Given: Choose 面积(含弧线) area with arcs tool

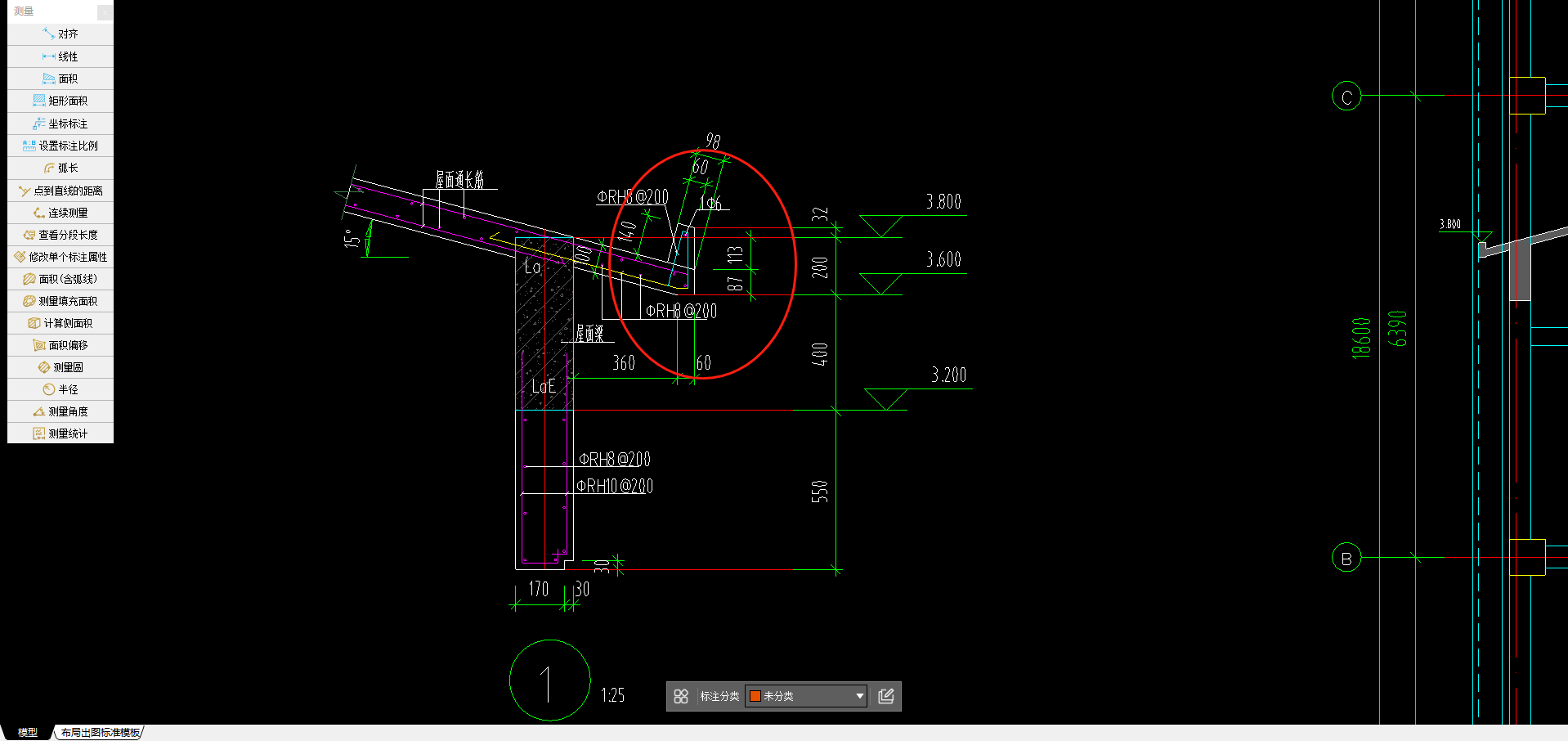Looking at the screenshot, I should [60, 279].
